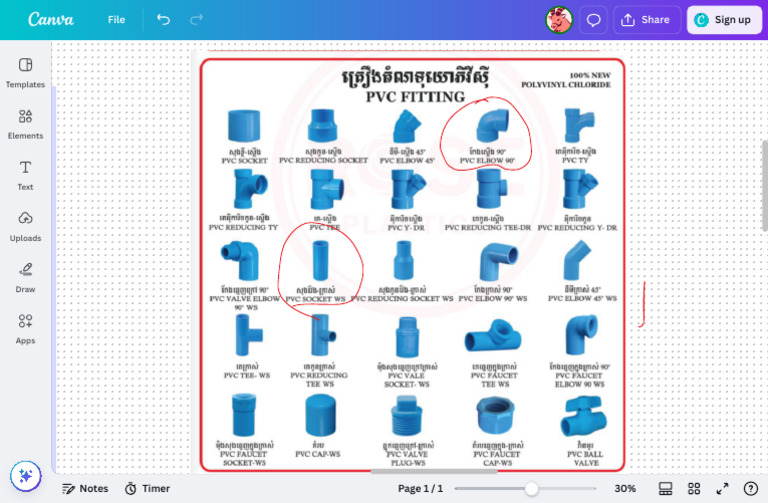Open the Elements panel
The height and width of the screenshot is (503, 768).
tap(25, 123)
